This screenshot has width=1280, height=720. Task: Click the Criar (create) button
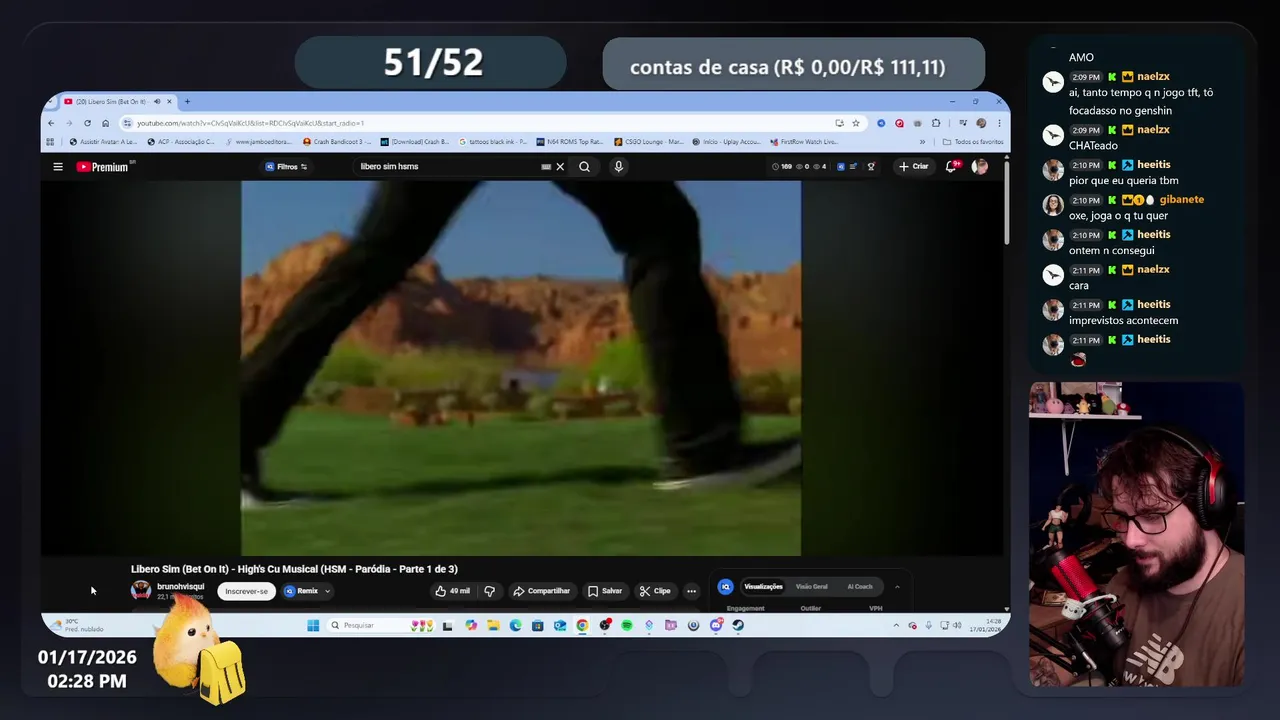coord(914,167)
